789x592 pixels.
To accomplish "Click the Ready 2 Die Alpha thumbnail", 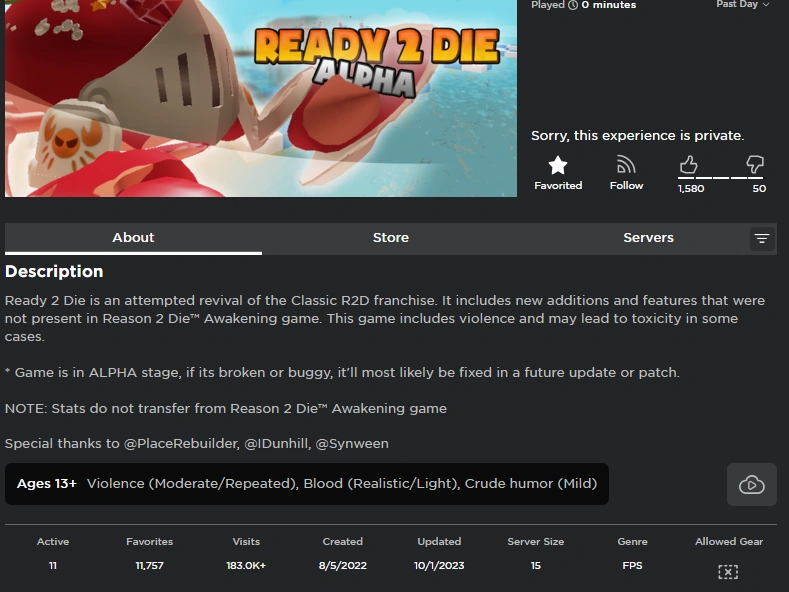I will [261, 98].
